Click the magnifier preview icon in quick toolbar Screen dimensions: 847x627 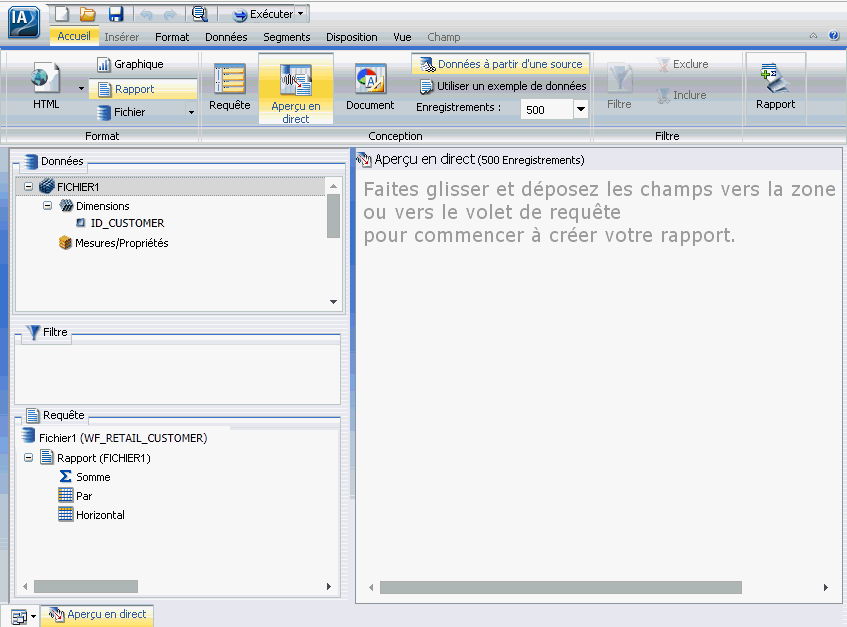[200, 14]
